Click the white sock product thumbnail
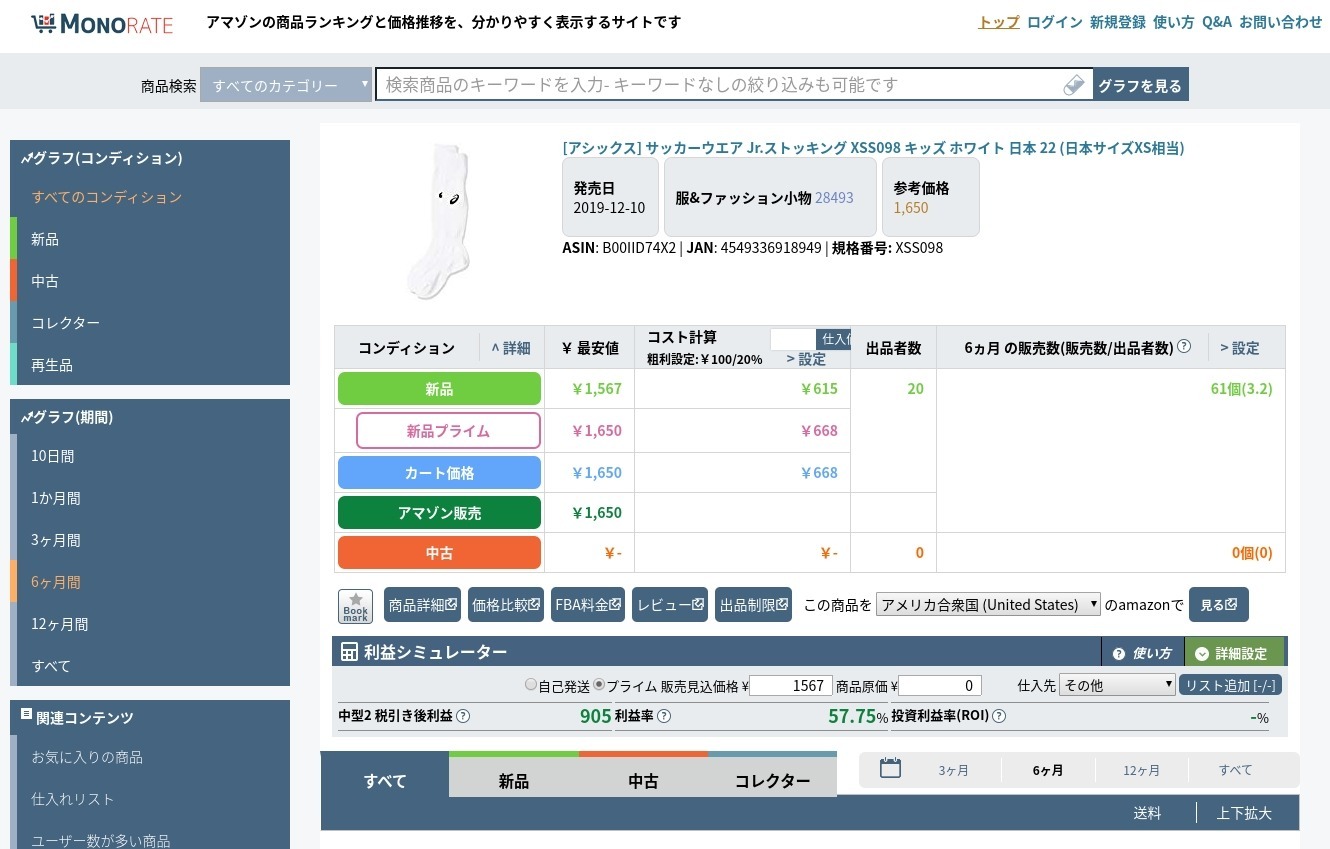Image resolution: width=1330 pixels, height=849 pixels. click(x=439, y=221)
